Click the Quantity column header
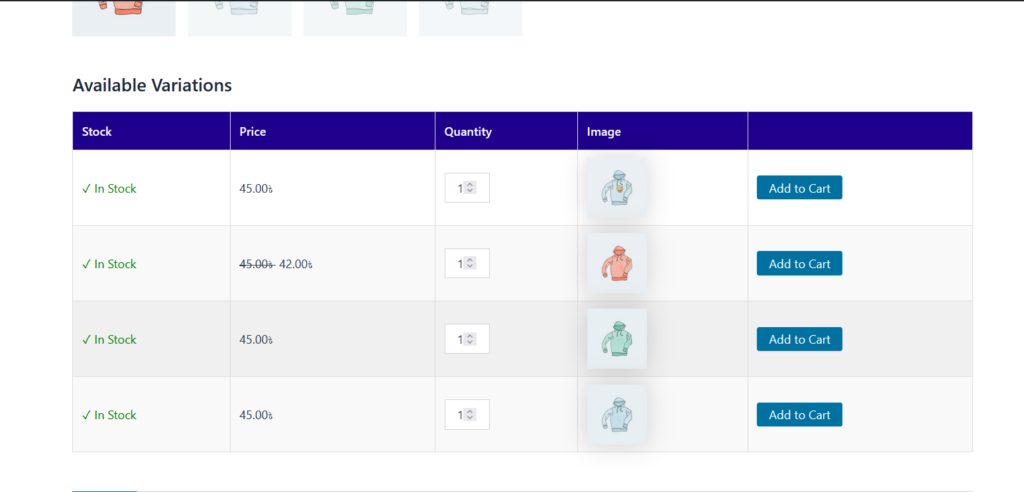Viewport: 1024px width, 492px height. 467,131
